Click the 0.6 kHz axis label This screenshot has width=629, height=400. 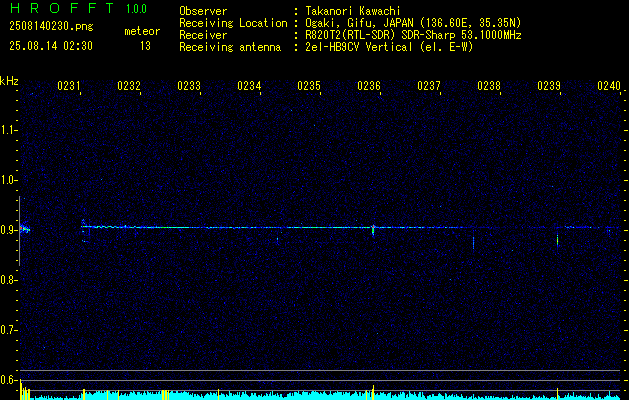tap(7, 380)
